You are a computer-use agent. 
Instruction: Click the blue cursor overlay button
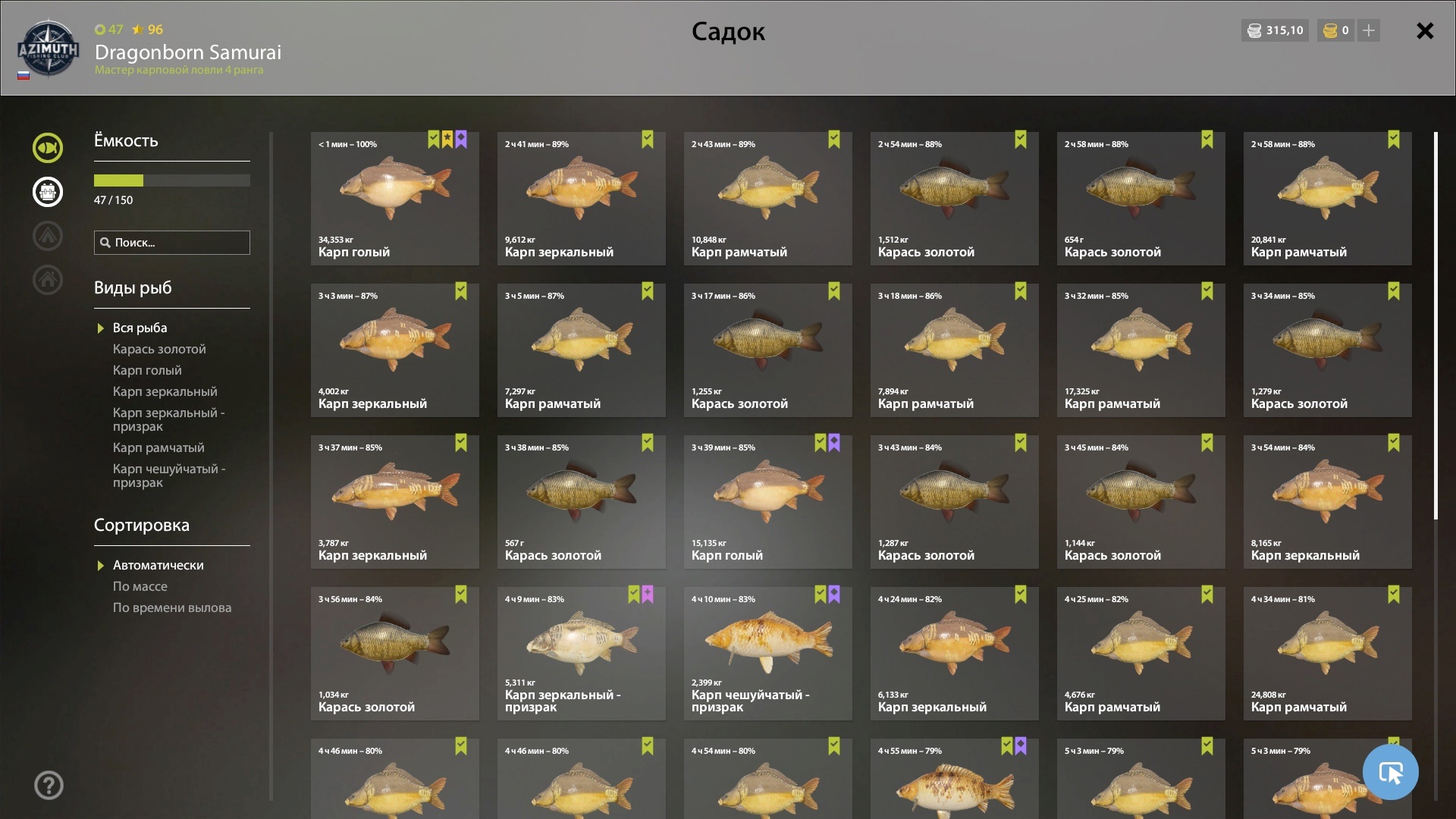[x=1390, y=772]
